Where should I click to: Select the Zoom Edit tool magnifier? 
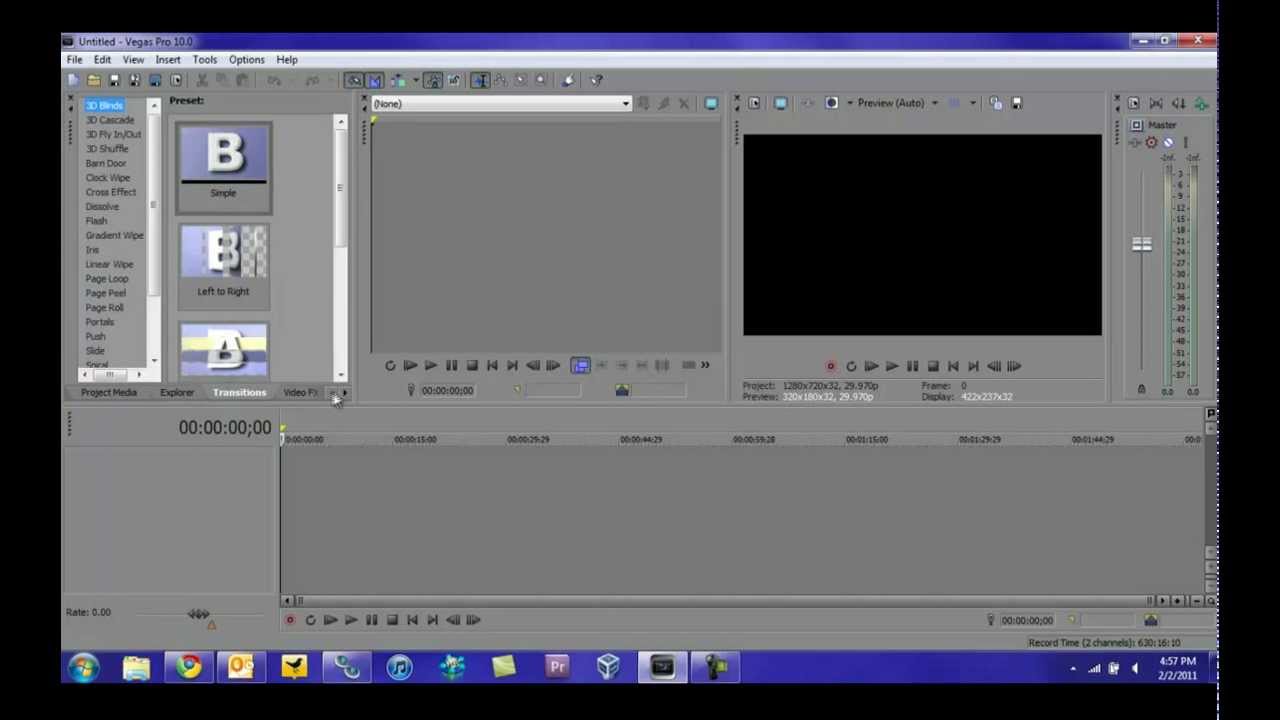[x=541, y=80]
